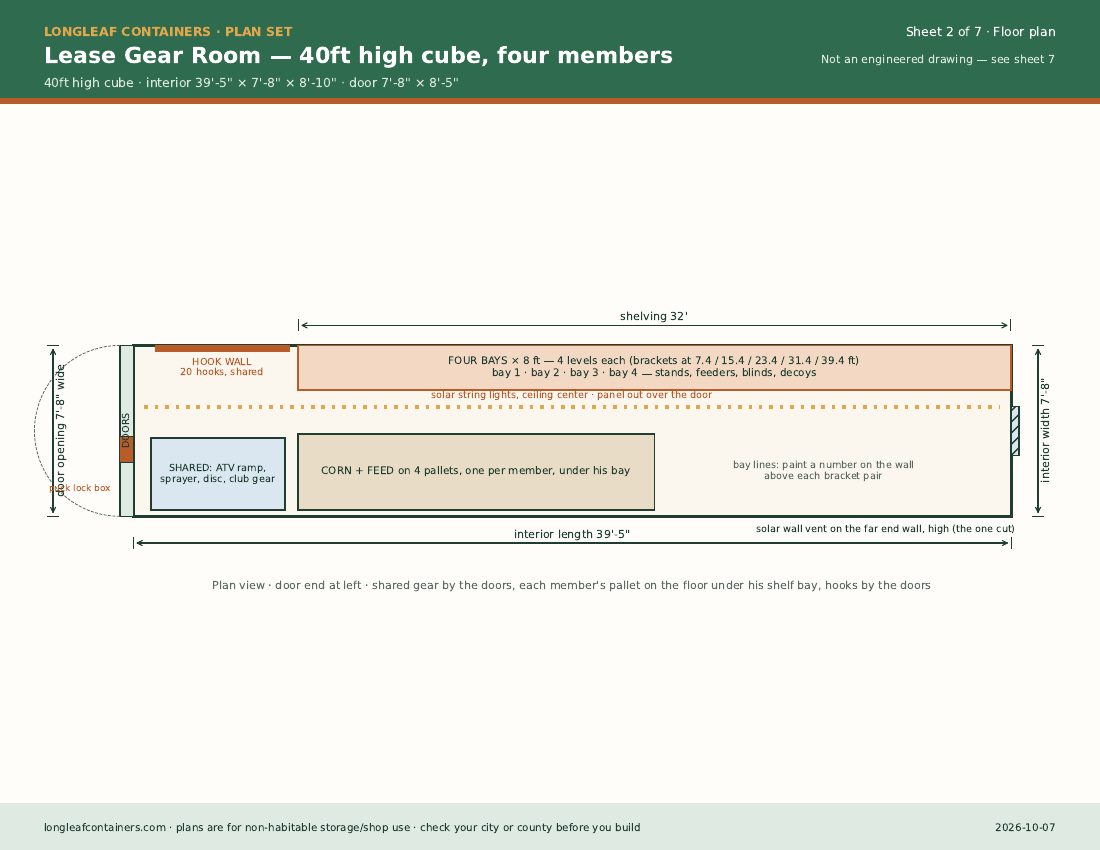The width and height of the screenshot is (1100, 850).
Task: Click the 'CORN + FEED on 4 pallets' box
Action: click(x=476, y=472)
